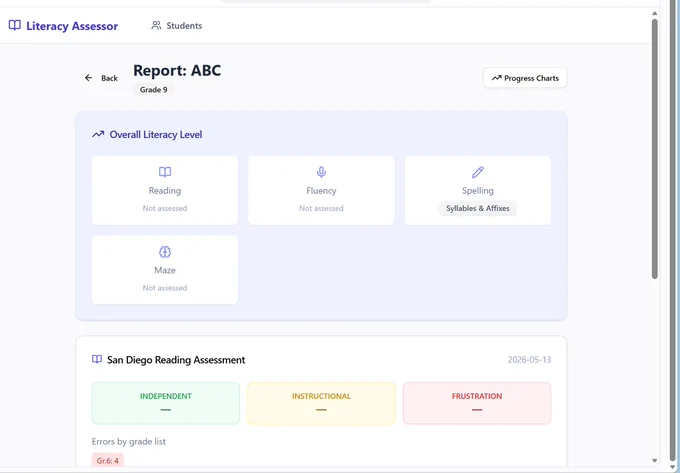
Task: Open Progress Charts button
Action: [525, 78]
